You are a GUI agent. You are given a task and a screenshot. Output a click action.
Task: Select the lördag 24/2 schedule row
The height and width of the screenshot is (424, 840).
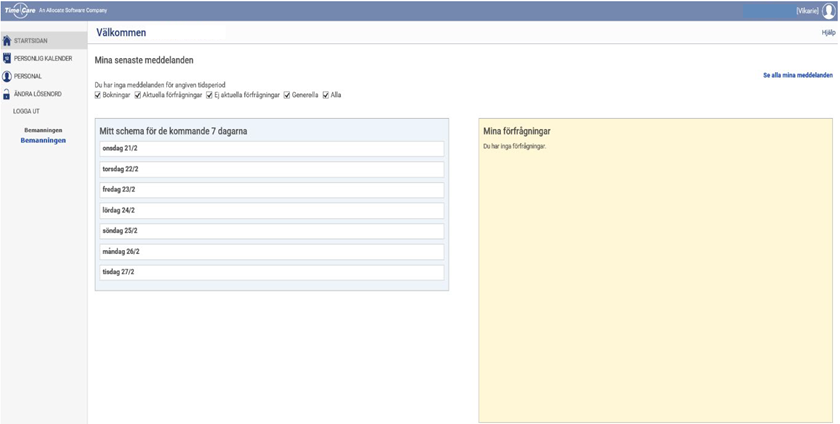[x=271, y=211]
